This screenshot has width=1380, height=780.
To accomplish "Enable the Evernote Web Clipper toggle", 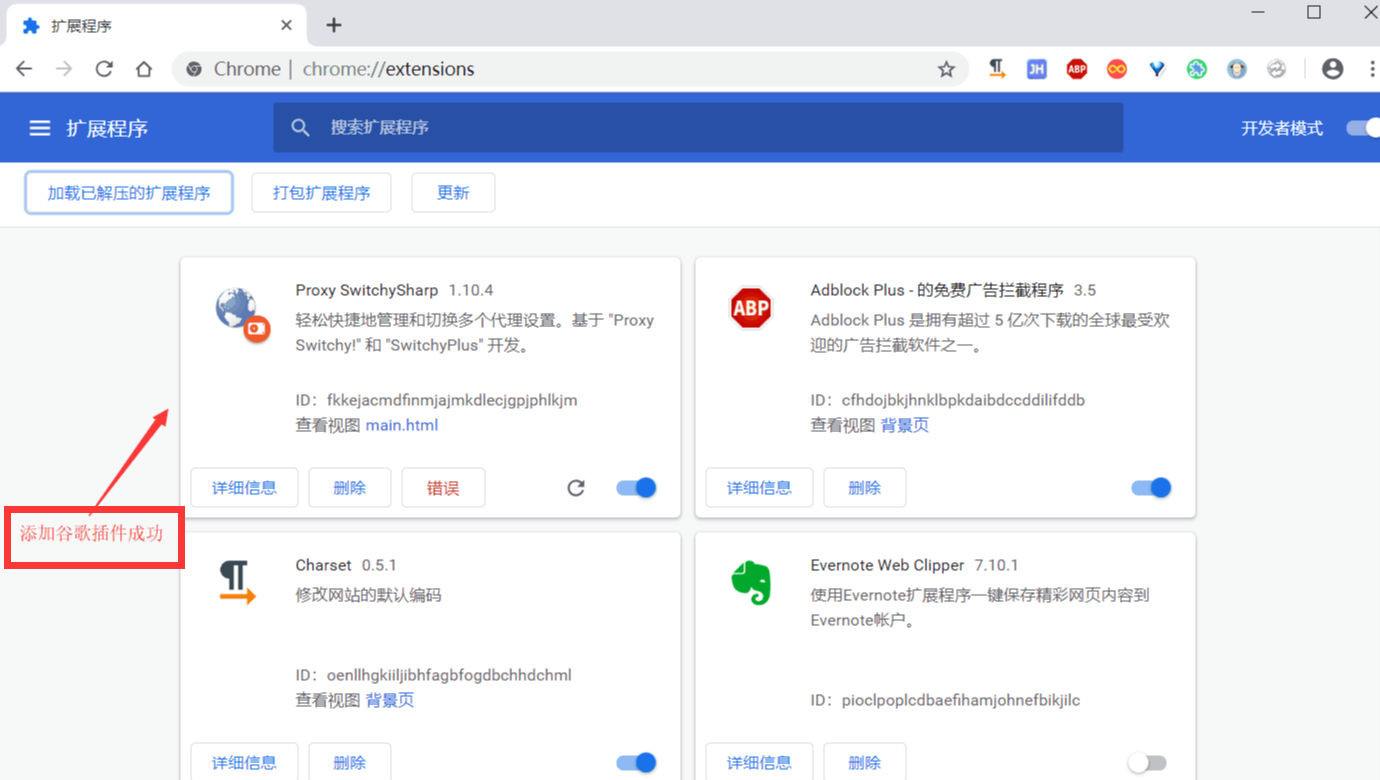I will coord(1147,763).
